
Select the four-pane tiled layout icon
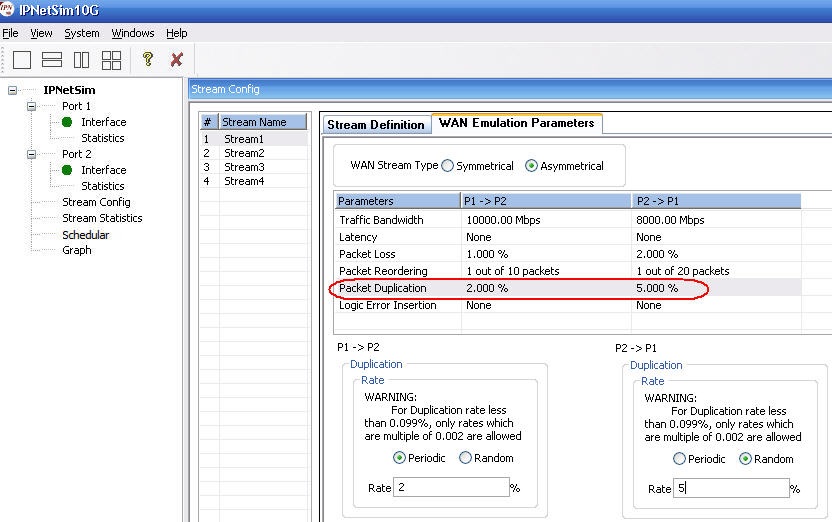[x=111, y=60]
